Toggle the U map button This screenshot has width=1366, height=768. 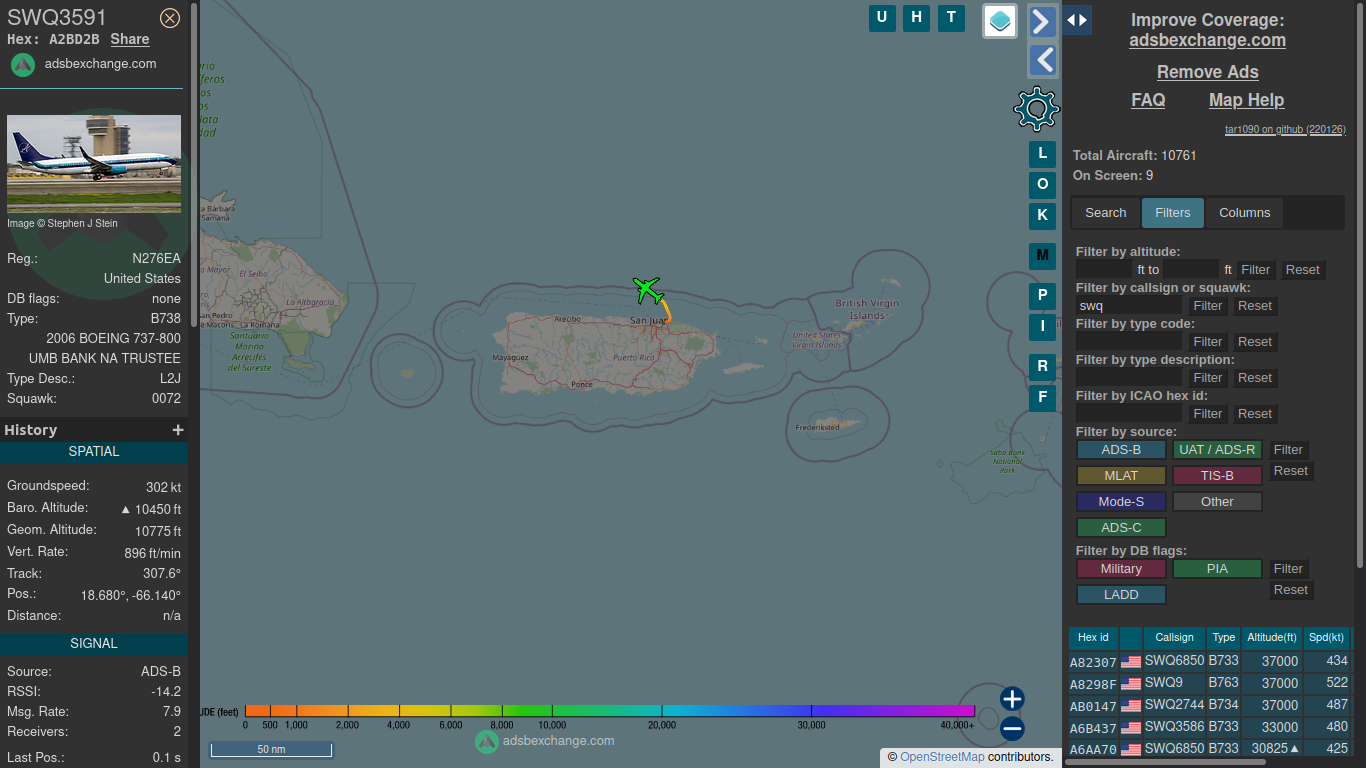click(882, 17)
